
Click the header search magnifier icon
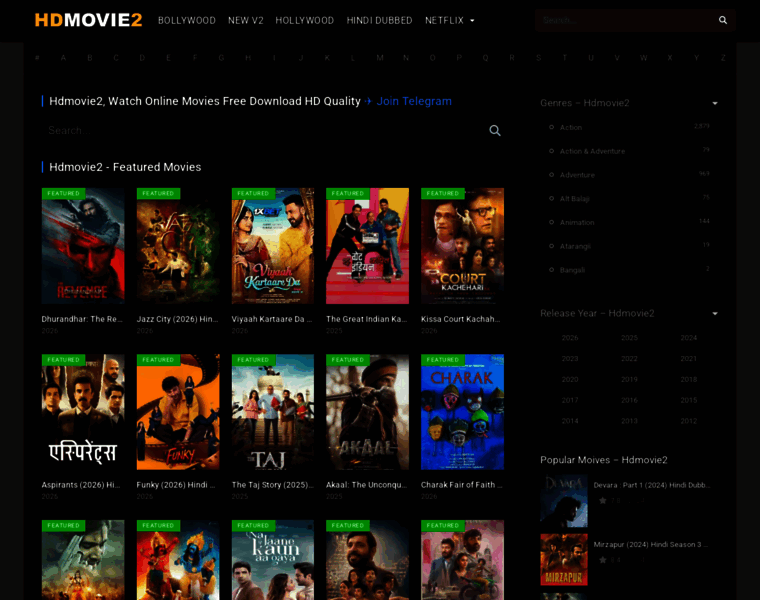coord(723,20)
